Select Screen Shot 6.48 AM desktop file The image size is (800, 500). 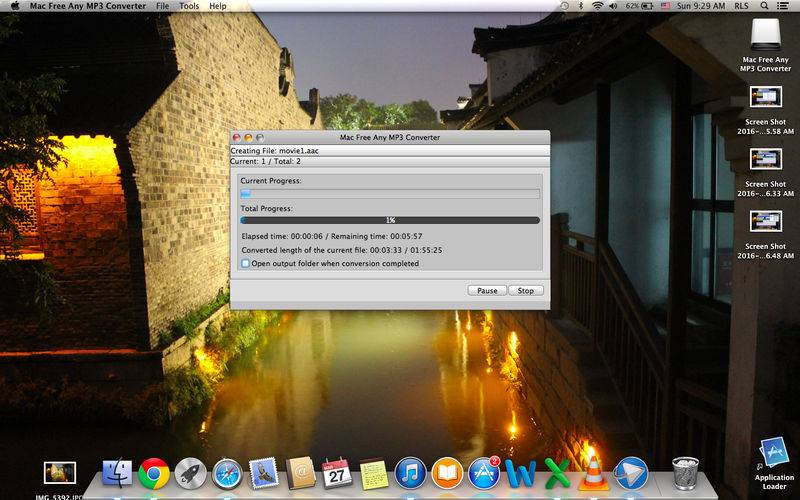tap(765, 221)
